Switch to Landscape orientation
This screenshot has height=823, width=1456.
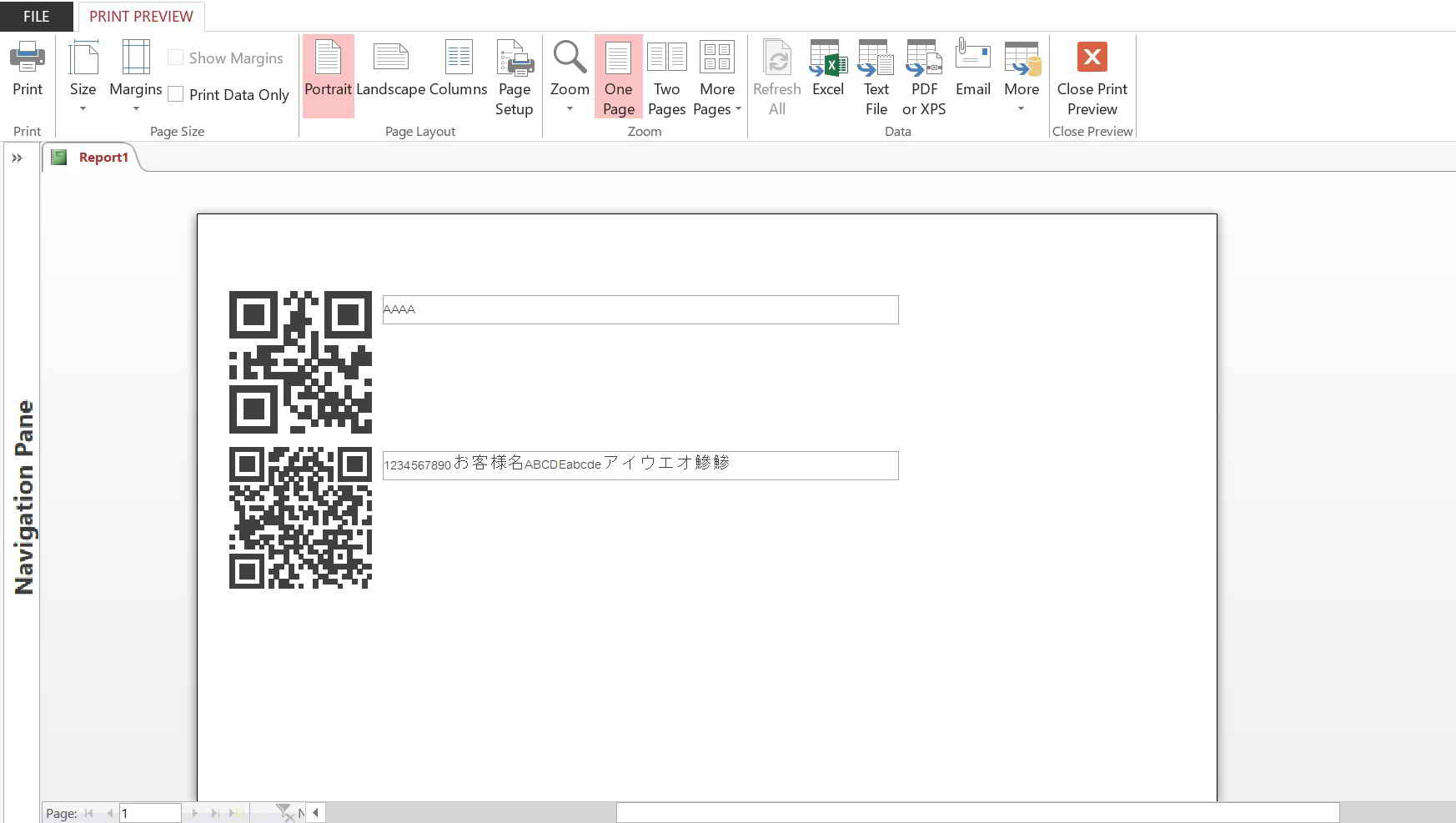pyautogui.click(x=390, y=70)
